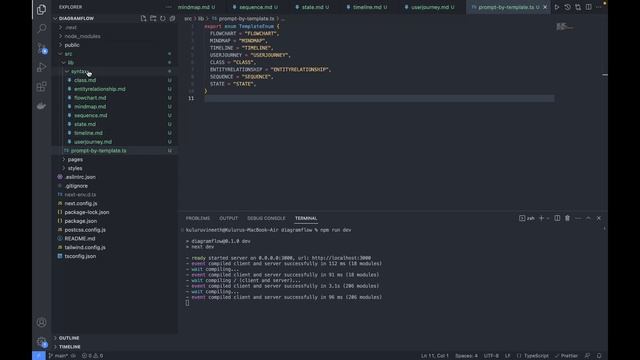The width and height of the screenshot is (640, 360).
Task: Open the Docker view in activity bar
Action: tap(41, 106)
